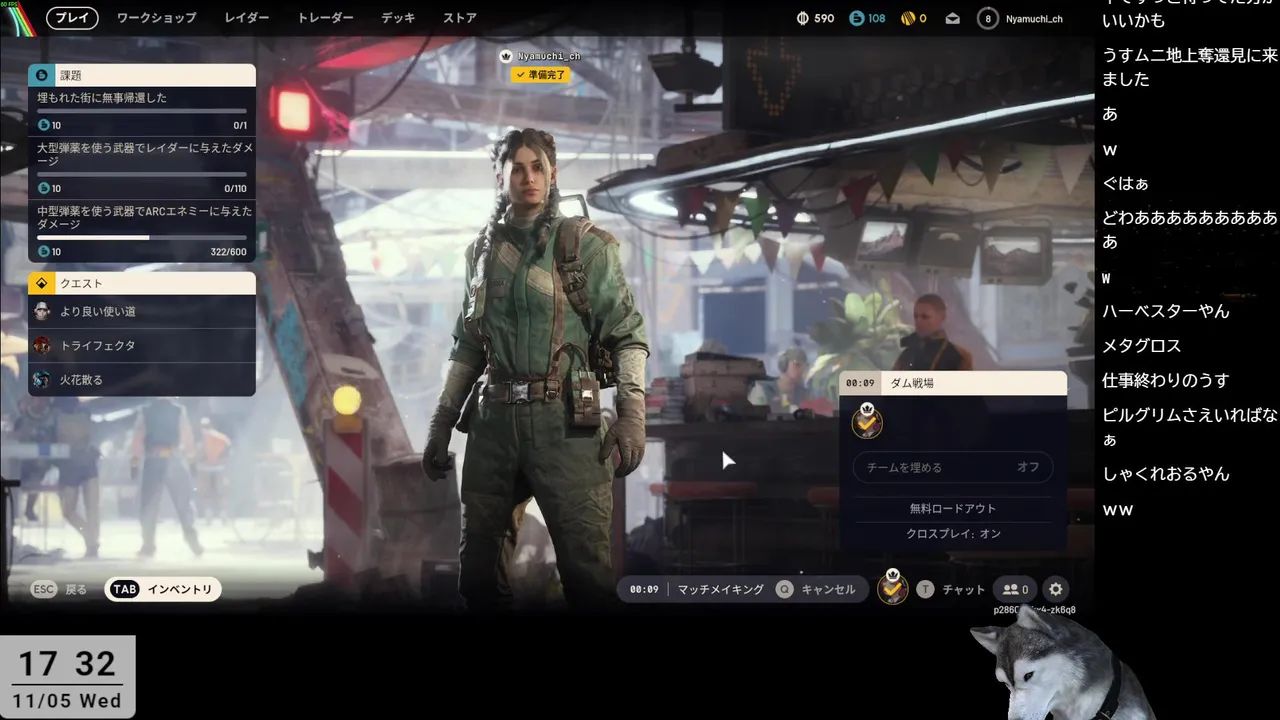Screen dimensions: 1280x720
Task: Click progress bar showing 0/1
Action: point(142,111)
